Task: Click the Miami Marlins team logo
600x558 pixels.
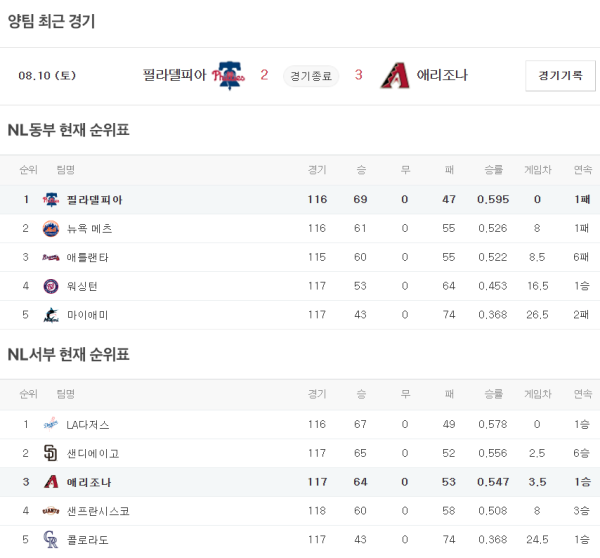Action: click(51, 315)
